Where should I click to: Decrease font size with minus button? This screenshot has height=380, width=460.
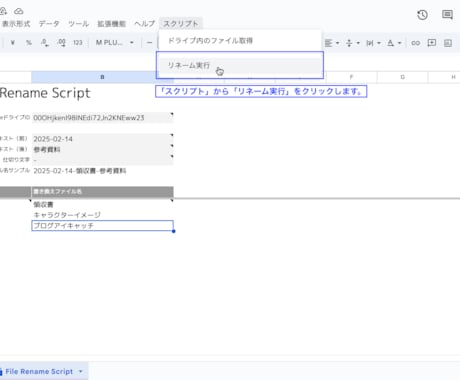click(x=149, y=43)
